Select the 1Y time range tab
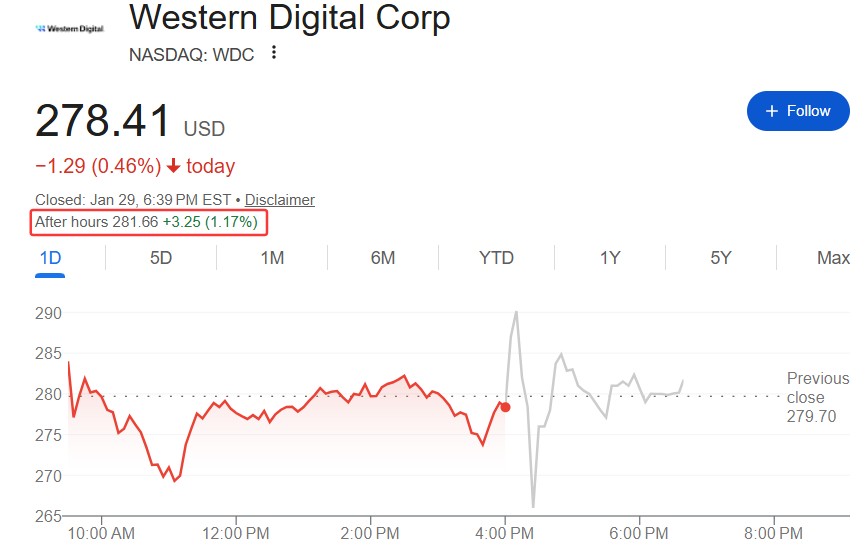The height and width of the screenshot is (550, 865). coord(610,258)
